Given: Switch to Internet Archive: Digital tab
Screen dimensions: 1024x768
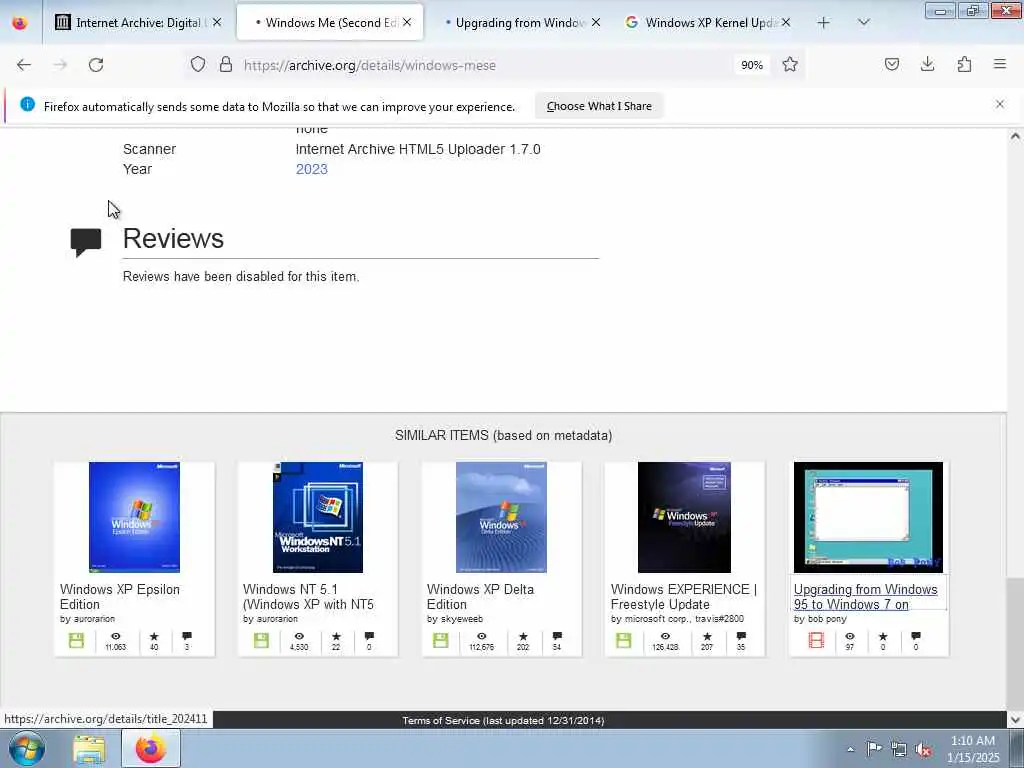Looking at the screenshot, I should (x=138, y=23).
